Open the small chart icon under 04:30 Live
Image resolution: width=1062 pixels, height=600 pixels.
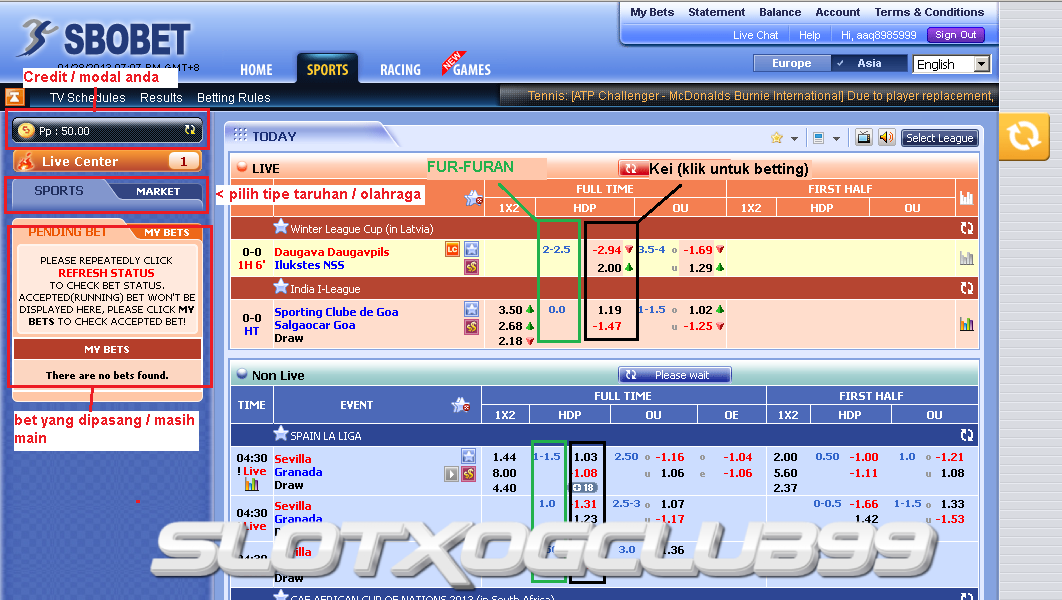tap(252, 484)
